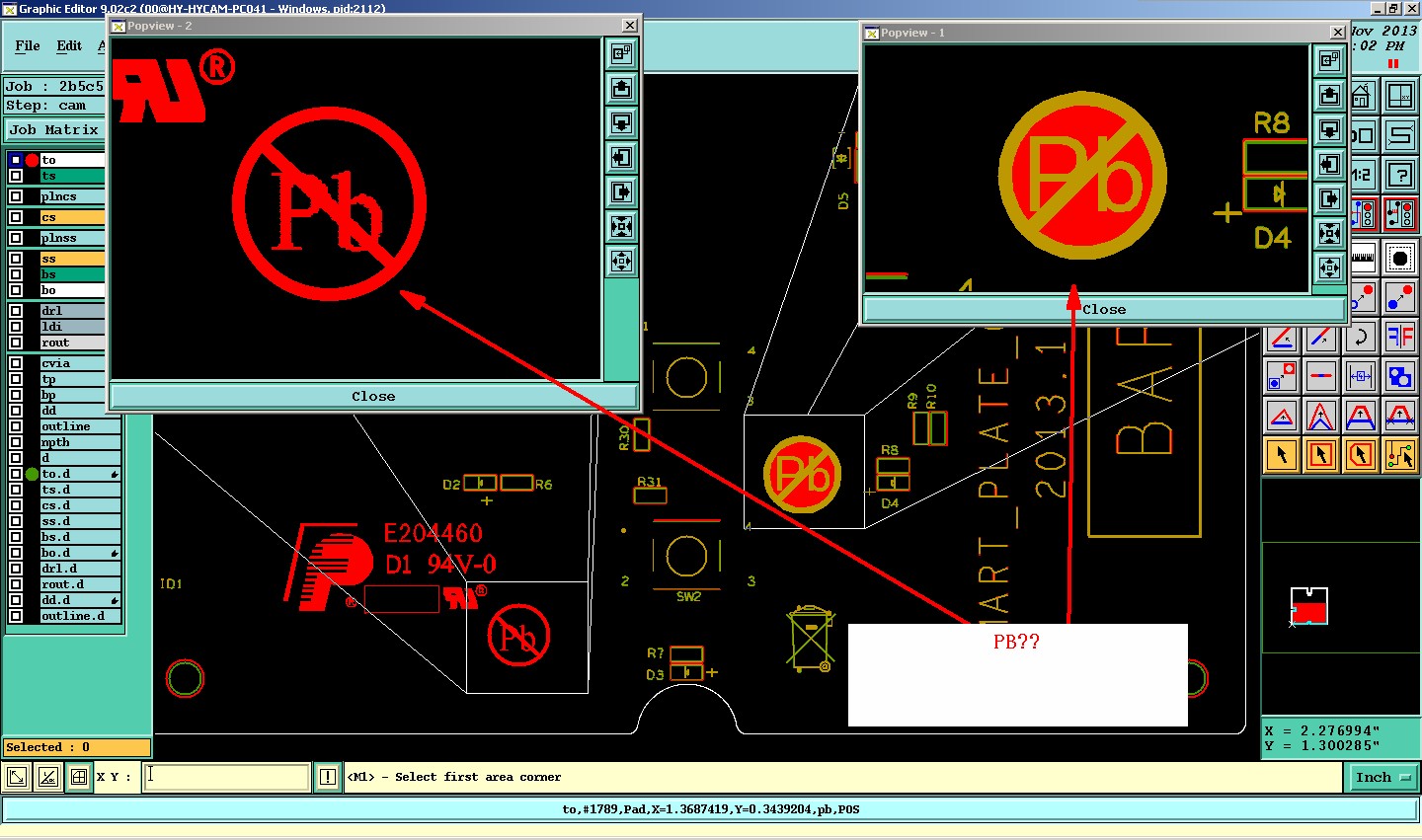Click the green color dot of layer to.d

tap(32, 474)
